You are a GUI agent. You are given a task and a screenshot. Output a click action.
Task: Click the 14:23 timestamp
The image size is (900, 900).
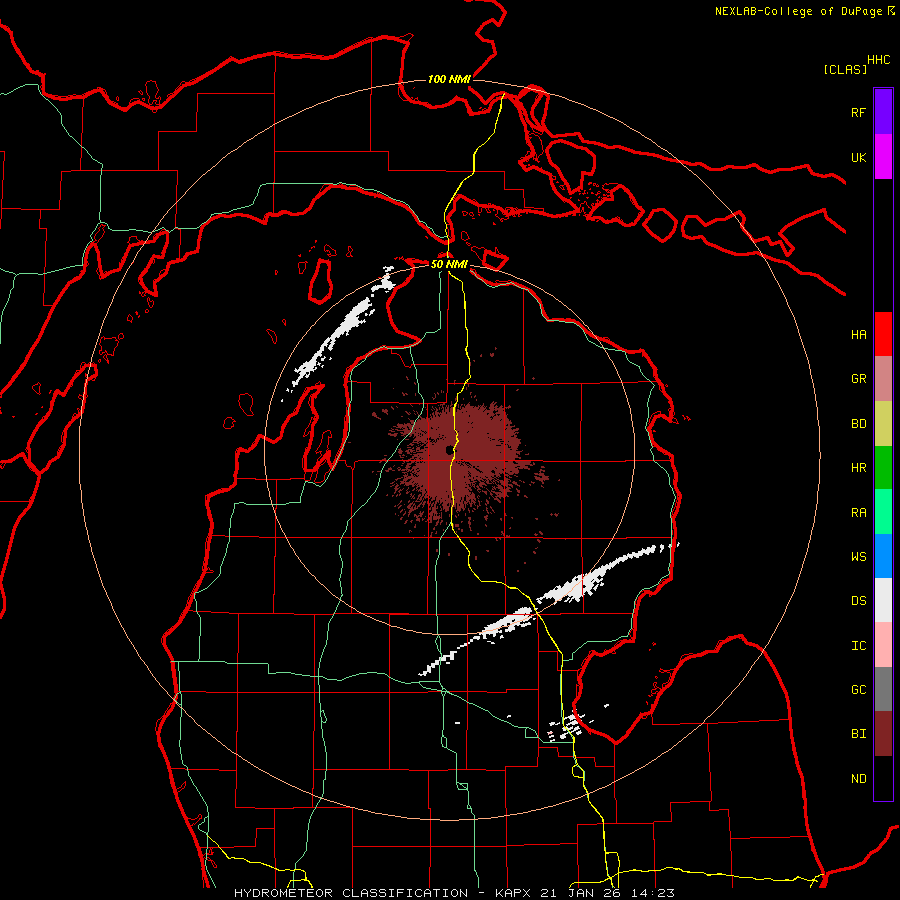tap(652, 893)
